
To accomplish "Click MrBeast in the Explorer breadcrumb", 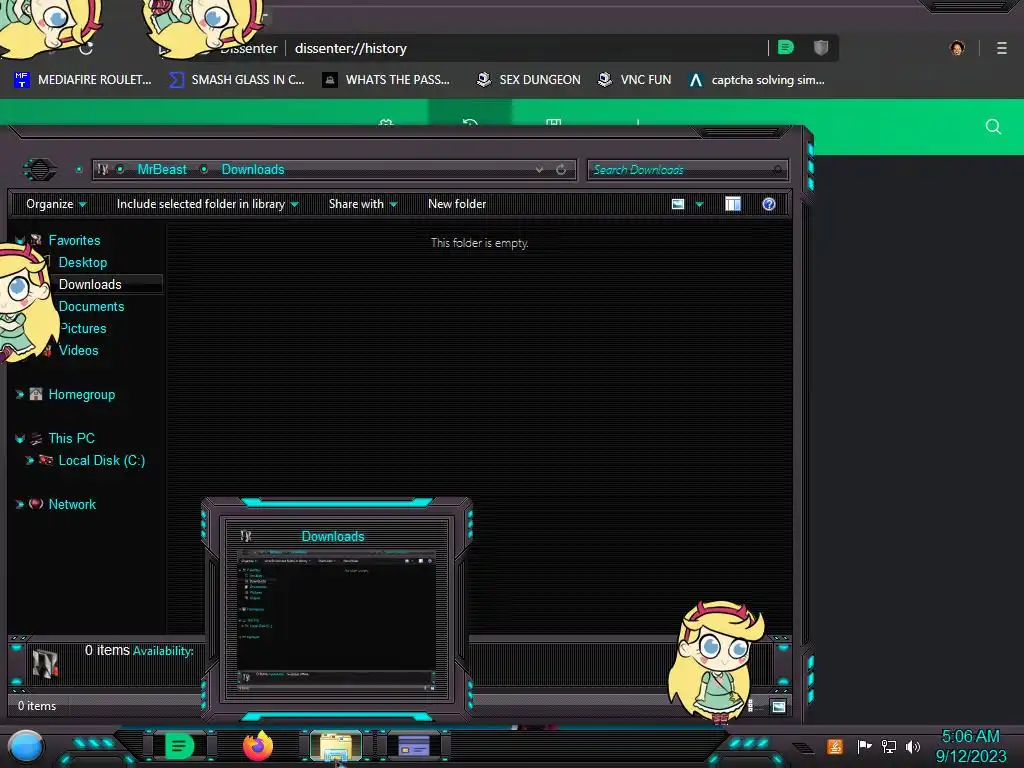I will pyautogui.click(x=162, y=170).
